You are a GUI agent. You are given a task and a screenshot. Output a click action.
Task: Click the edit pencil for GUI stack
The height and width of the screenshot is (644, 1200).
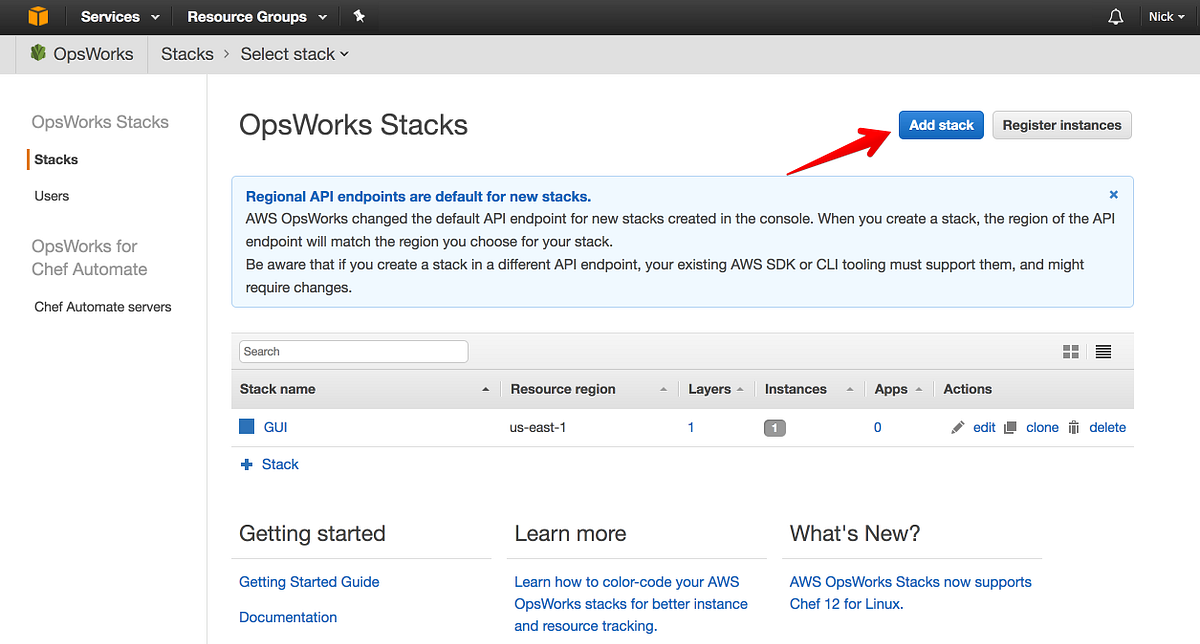pyautogui.click(x=957, y=427)
